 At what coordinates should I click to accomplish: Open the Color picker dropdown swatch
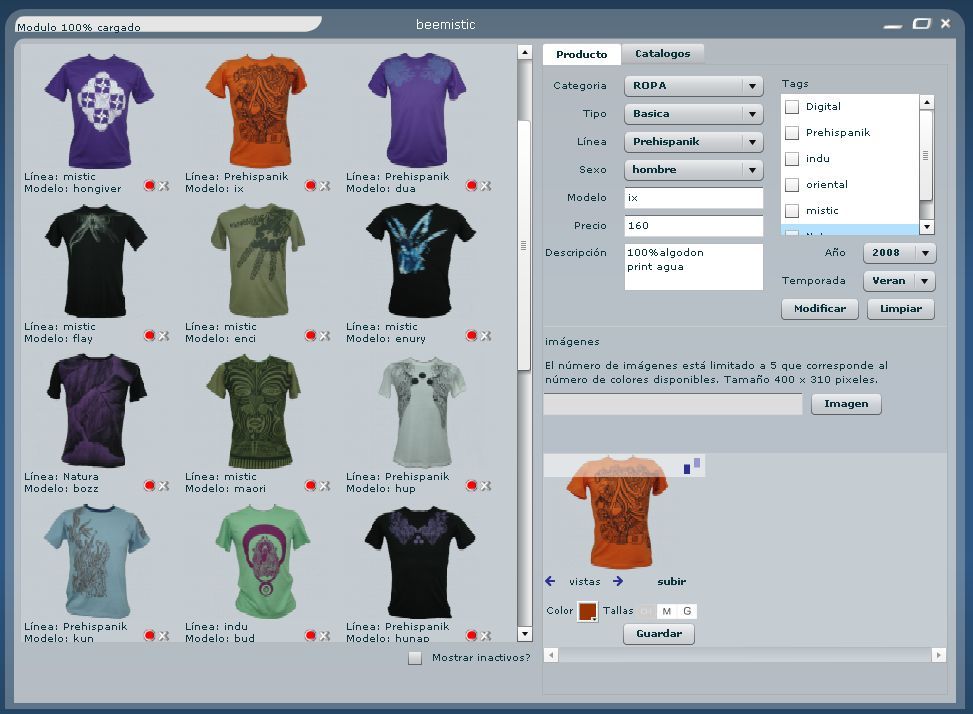(588, 611)
